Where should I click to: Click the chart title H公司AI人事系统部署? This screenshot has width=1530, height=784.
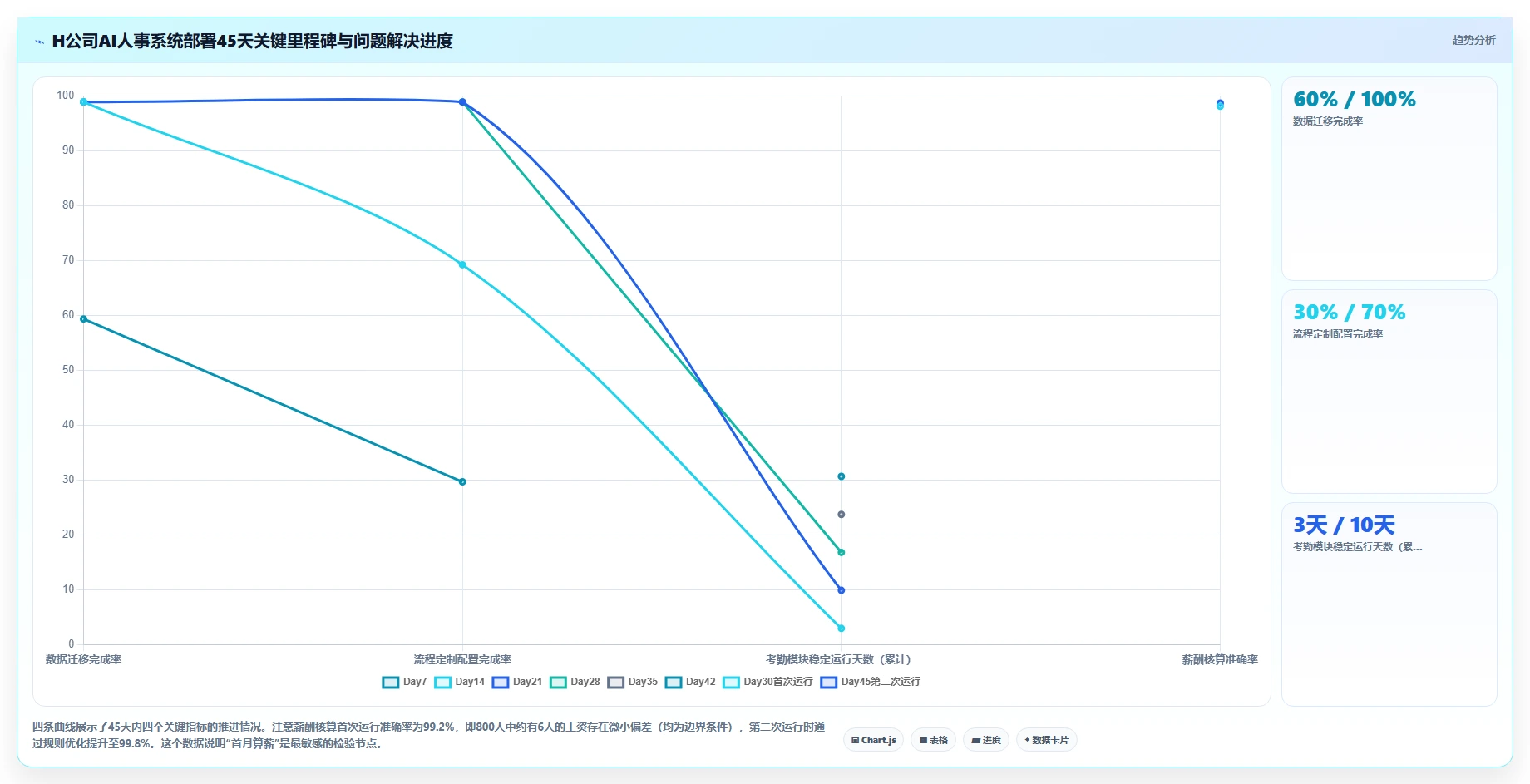(253, 41)
